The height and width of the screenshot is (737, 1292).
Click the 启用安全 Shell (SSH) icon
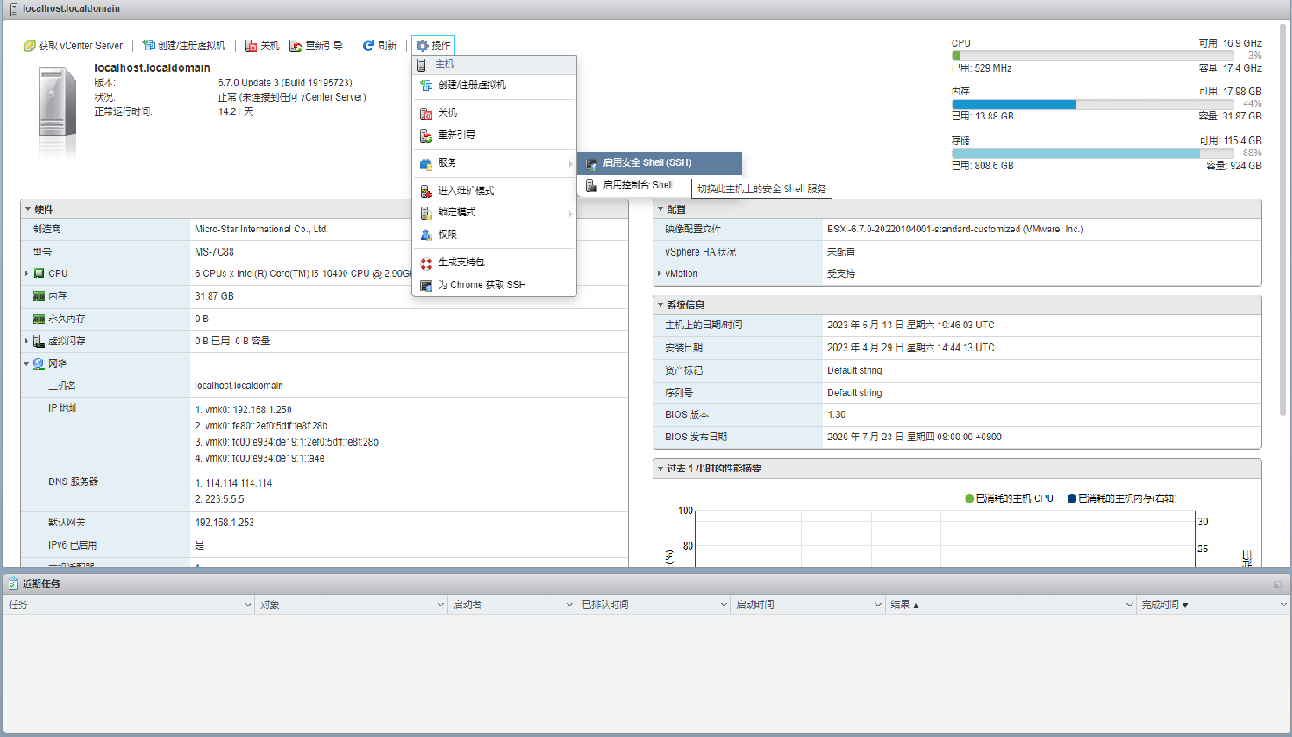click(592, 163)
